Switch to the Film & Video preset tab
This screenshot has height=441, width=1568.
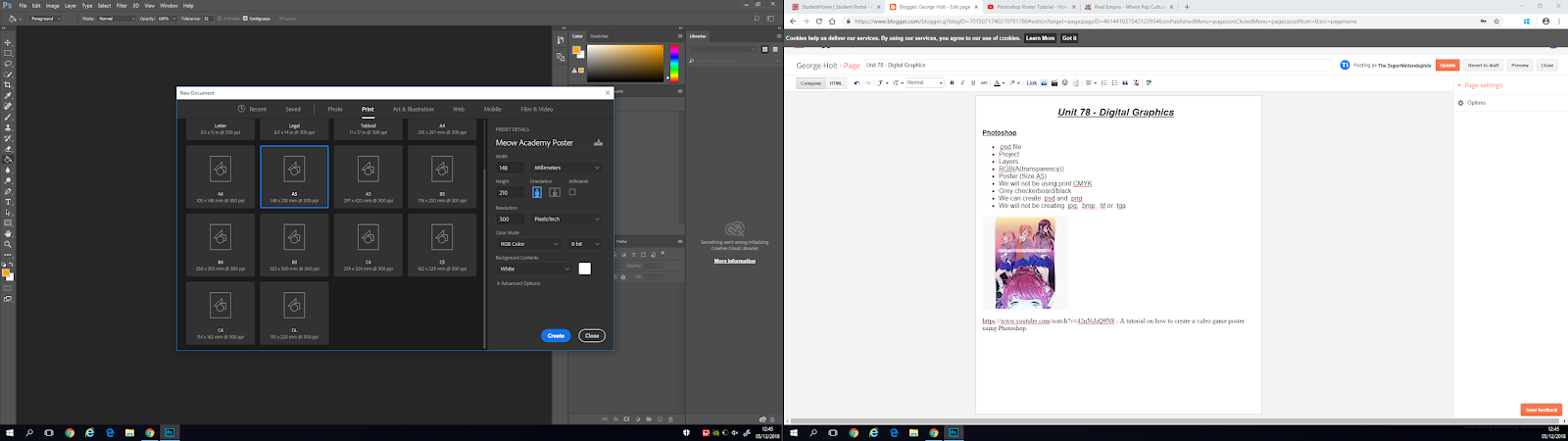pyautogui.click(x=537, y=109)
